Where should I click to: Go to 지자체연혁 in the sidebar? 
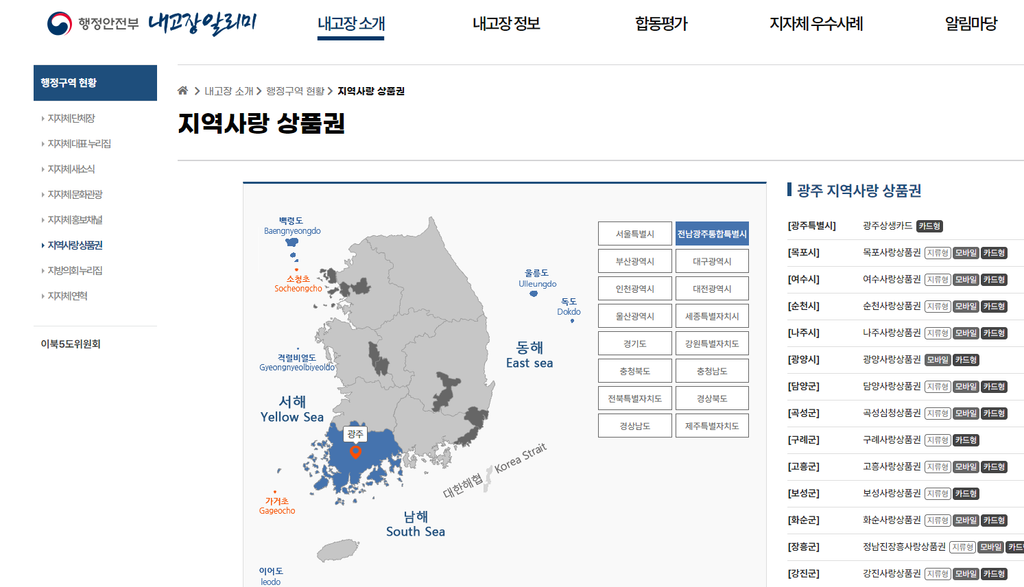67,296
